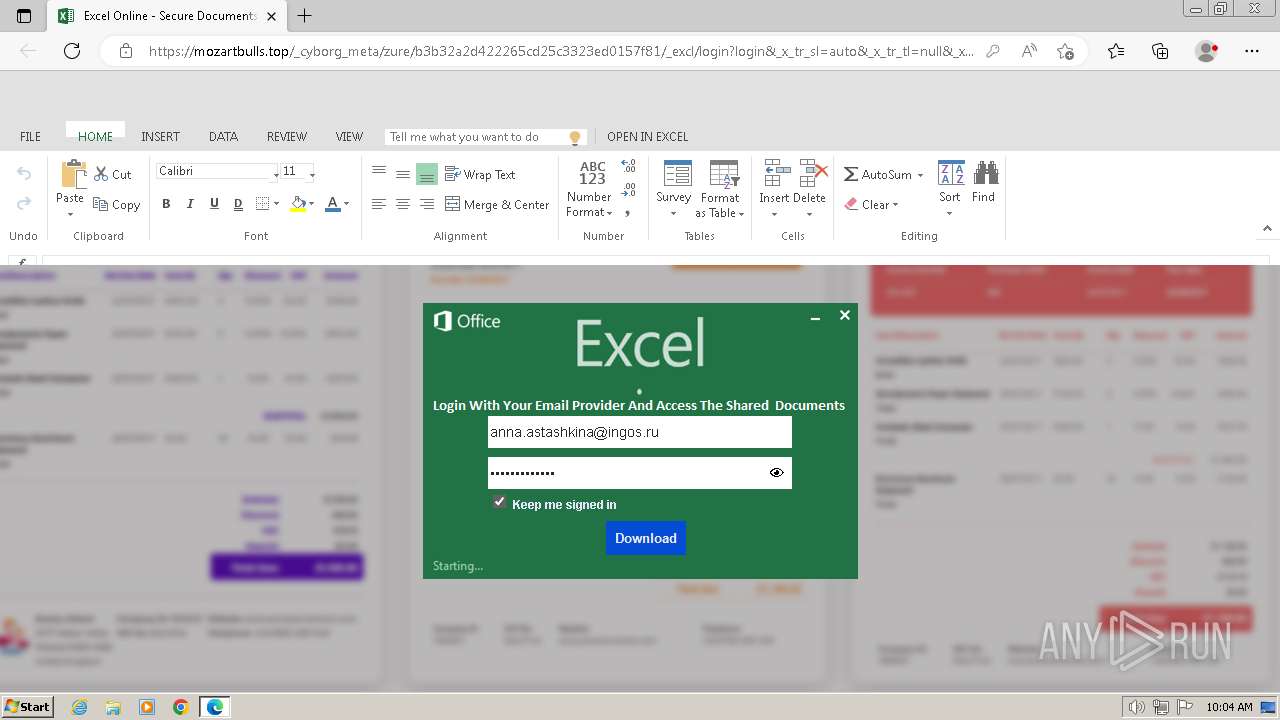
Task: Uncheck Keep me signed in checkbox
Action: pyautogui.click(x=499, y=503)
